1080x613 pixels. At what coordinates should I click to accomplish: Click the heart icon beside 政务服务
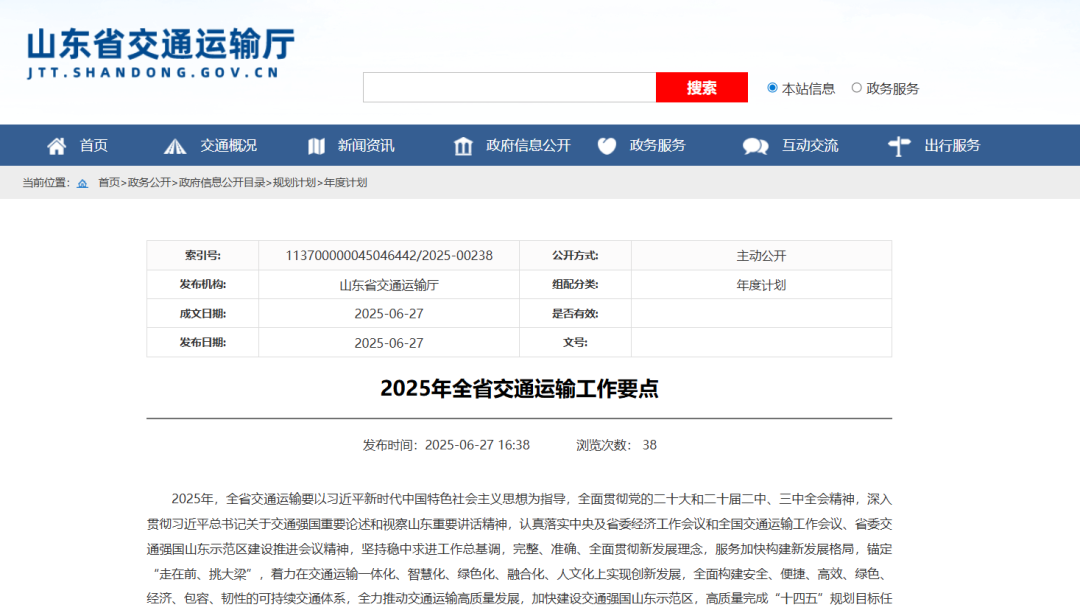(x=607, y=145)
